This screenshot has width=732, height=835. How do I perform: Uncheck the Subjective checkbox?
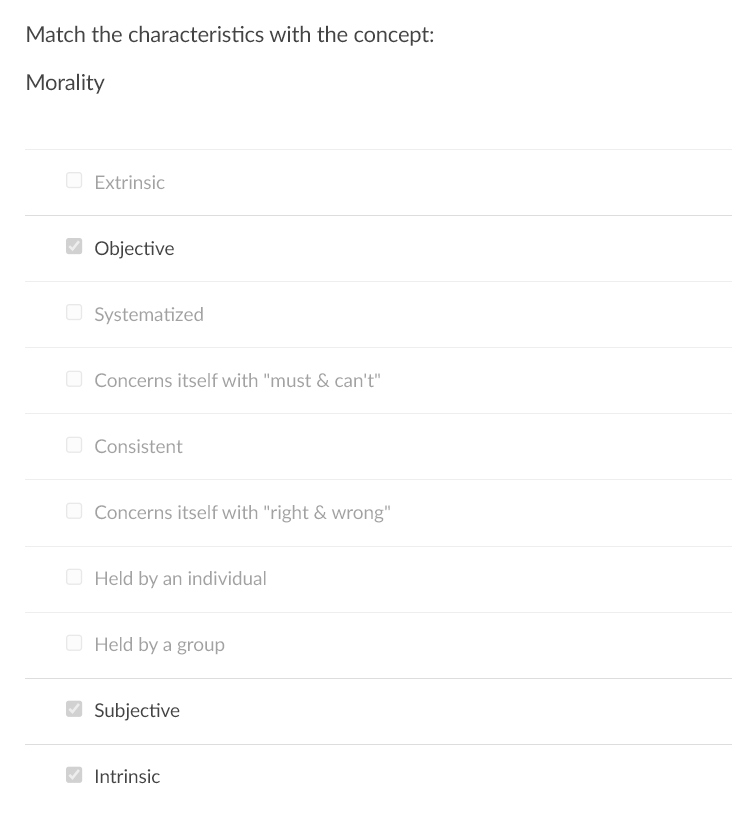74,709
